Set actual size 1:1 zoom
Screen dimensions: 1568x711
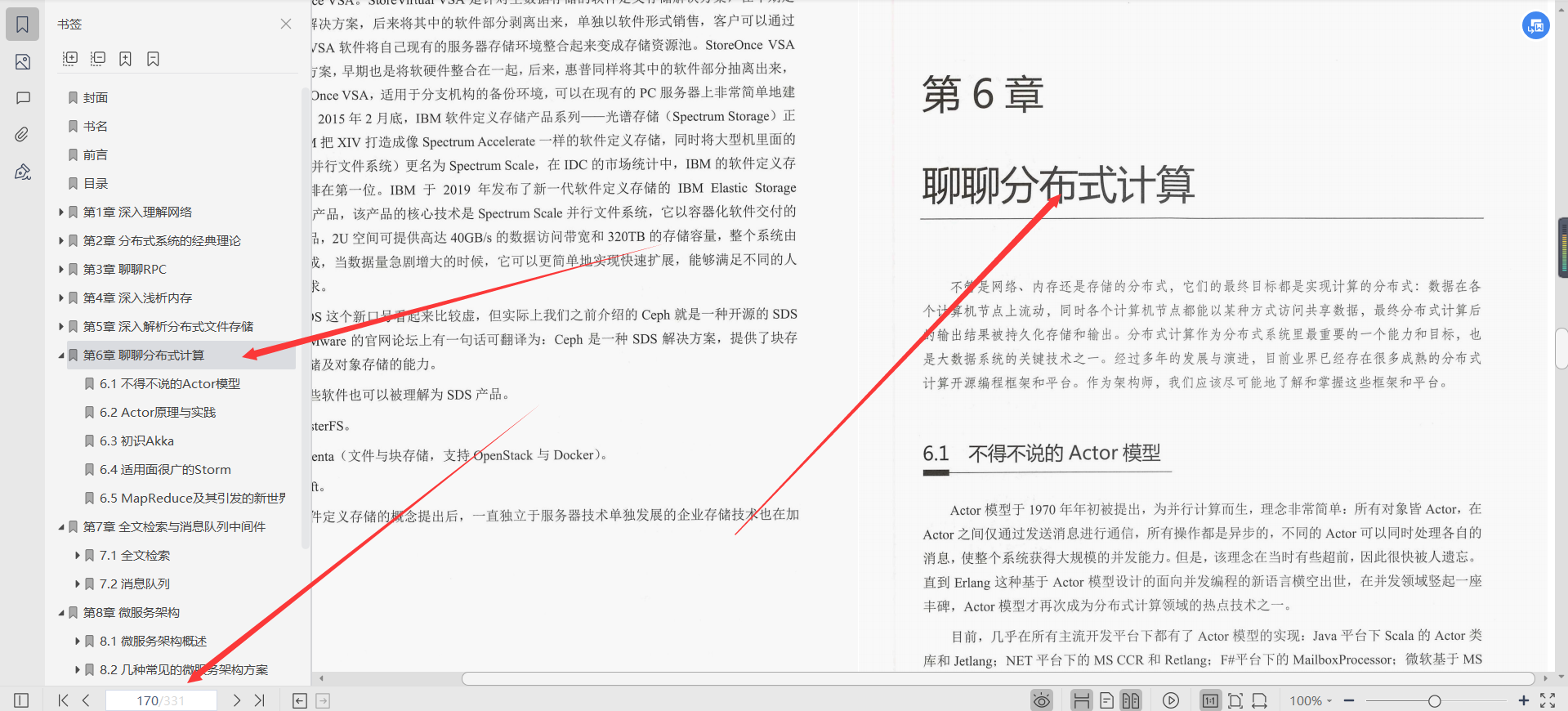click(x=1210, y=700)
